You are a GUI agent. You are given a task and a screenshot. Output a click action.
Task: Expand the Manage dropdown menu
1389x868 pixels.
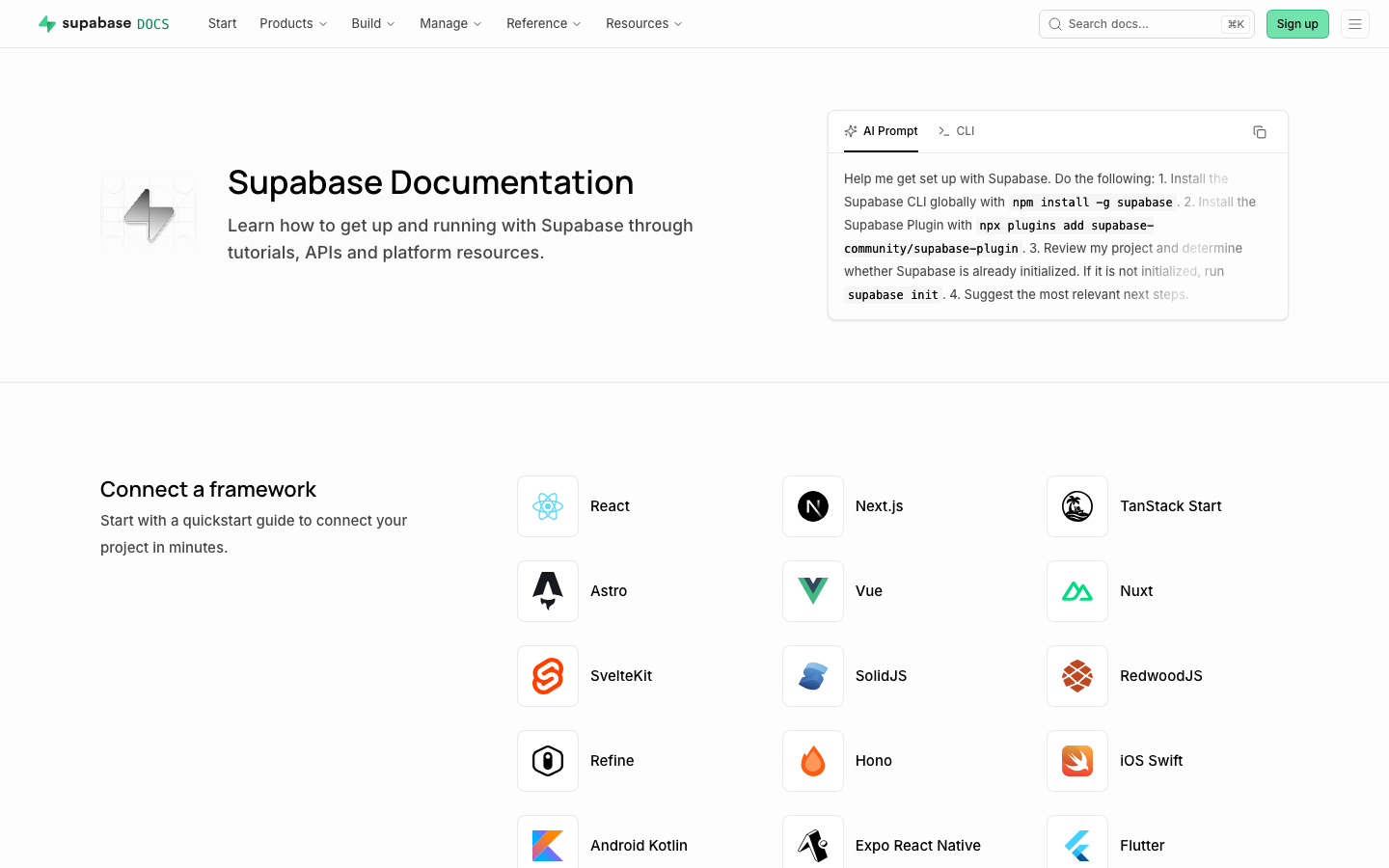pos(450,24)
